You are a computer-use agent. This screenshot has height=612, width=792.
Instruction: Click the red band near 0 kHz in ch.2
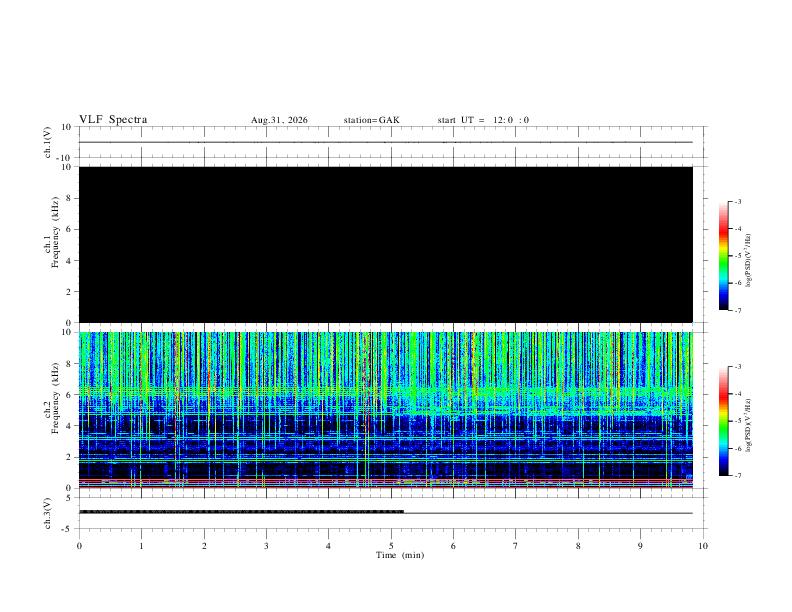[385, 480]
